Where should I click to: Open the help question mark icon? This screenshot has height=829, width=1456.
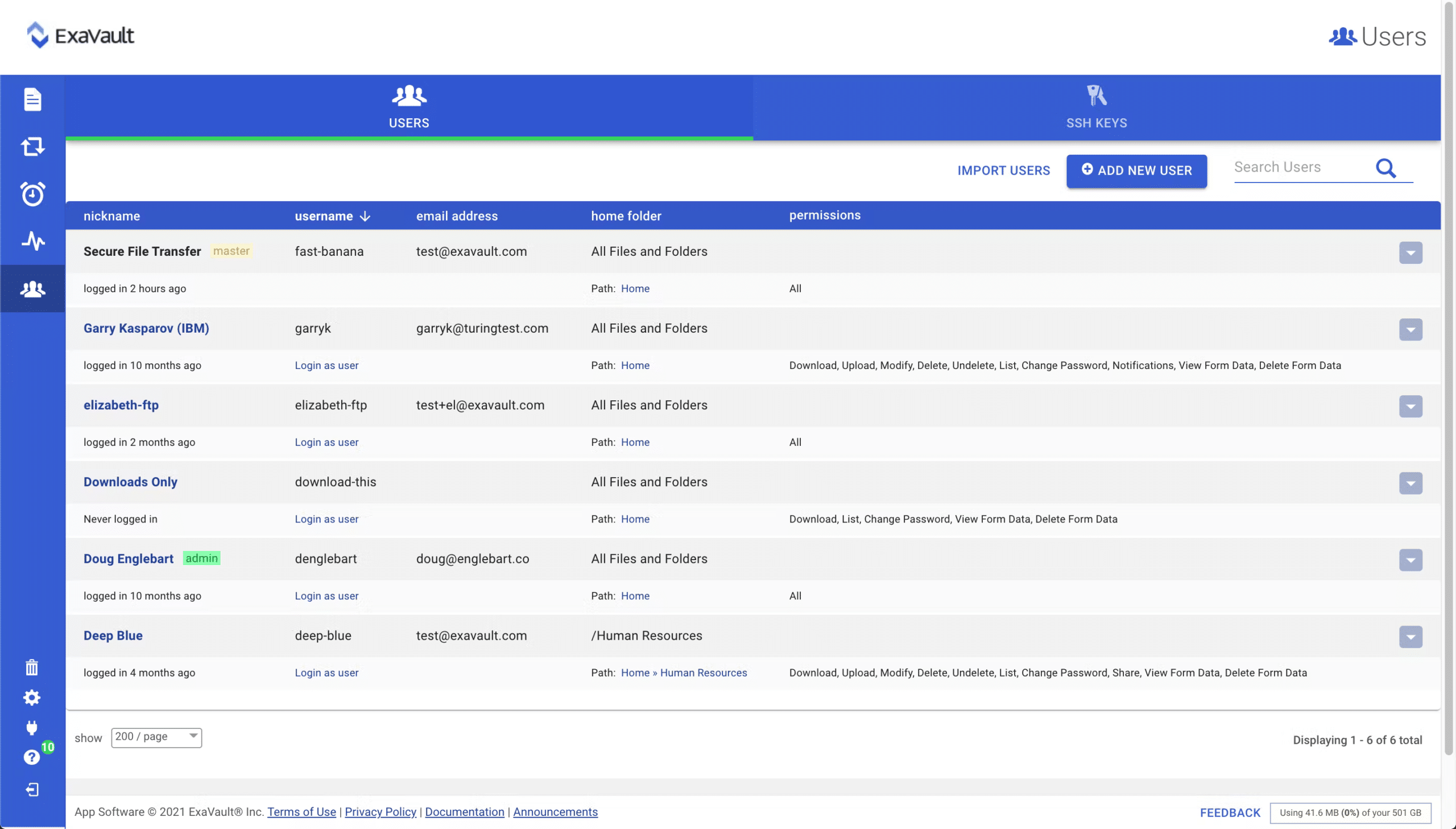(32, 756)
